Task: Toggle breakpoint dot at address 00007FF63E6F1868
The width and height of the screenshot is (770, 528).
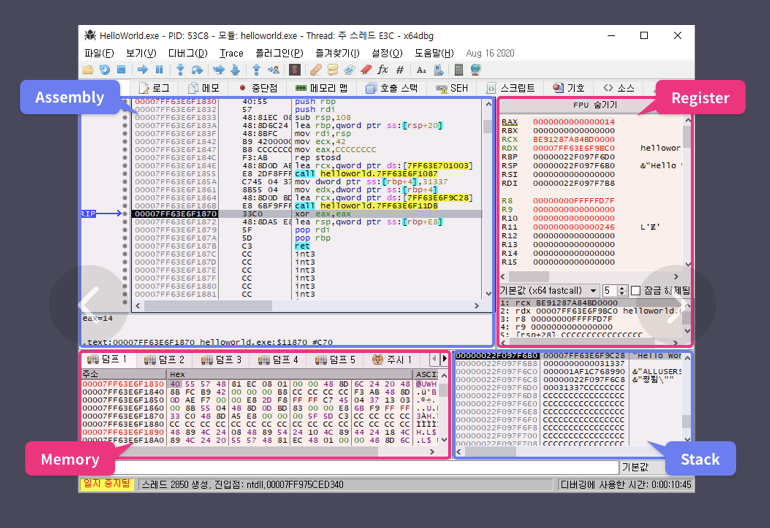Action: pos(125,205)
